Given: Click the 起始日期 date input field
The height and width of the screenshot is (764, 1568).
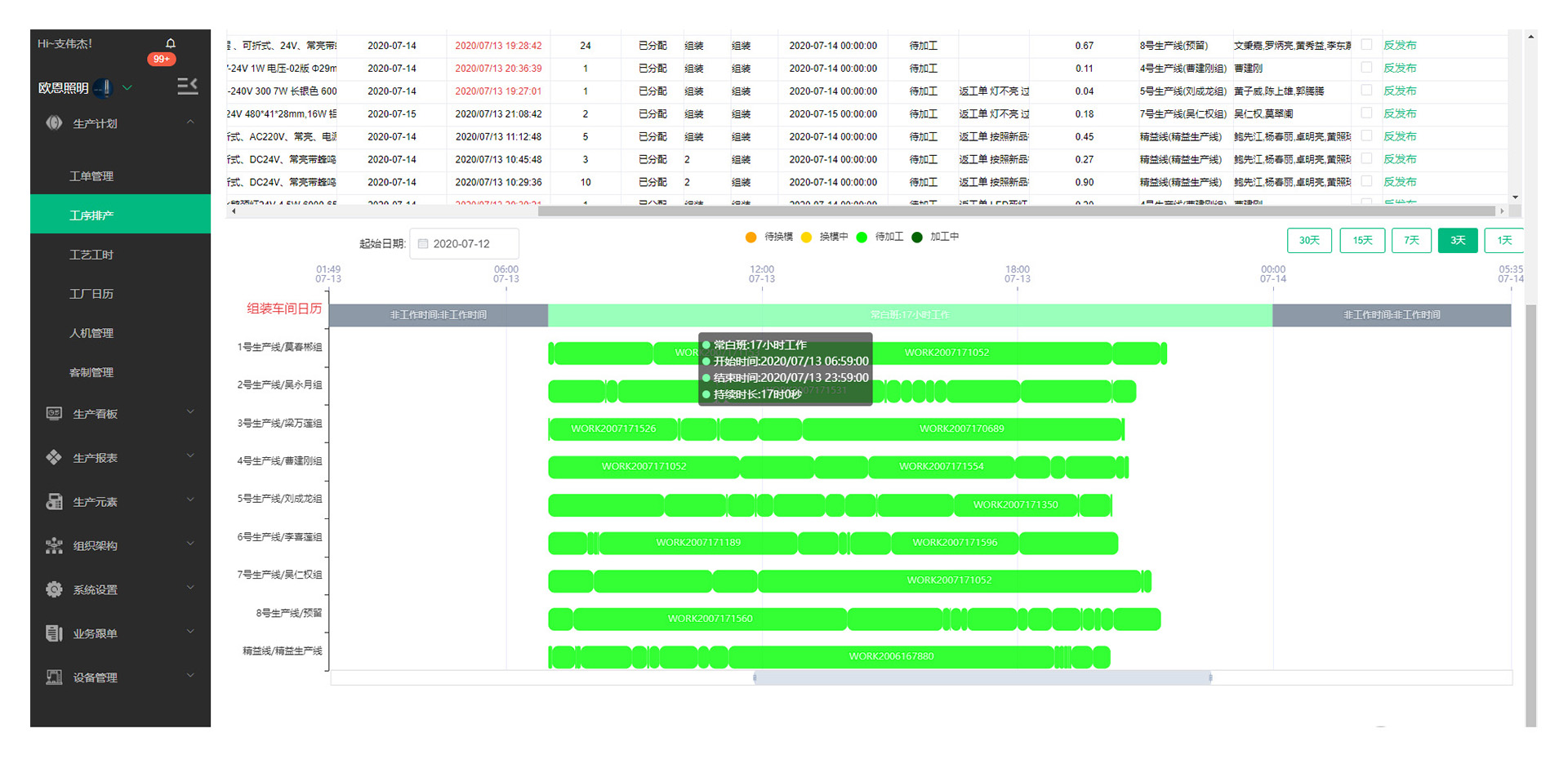Looking at the screenshot, I should pyautogui.click(x=464, y=243).
